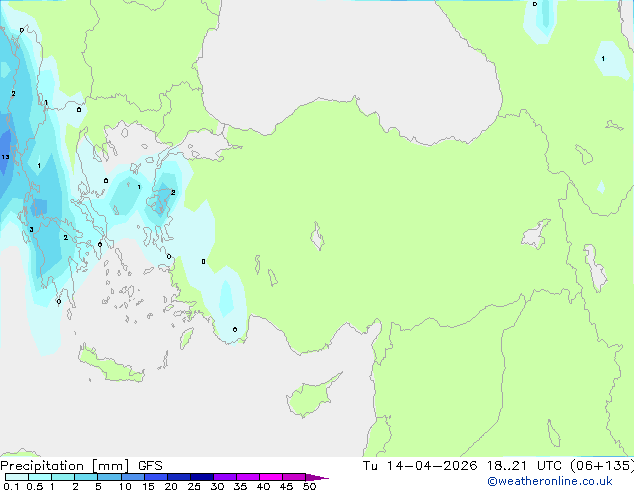Click legend label '0.5'
Image resolution: width=634 pixels, height=490 pixels.
click(35, 486)
